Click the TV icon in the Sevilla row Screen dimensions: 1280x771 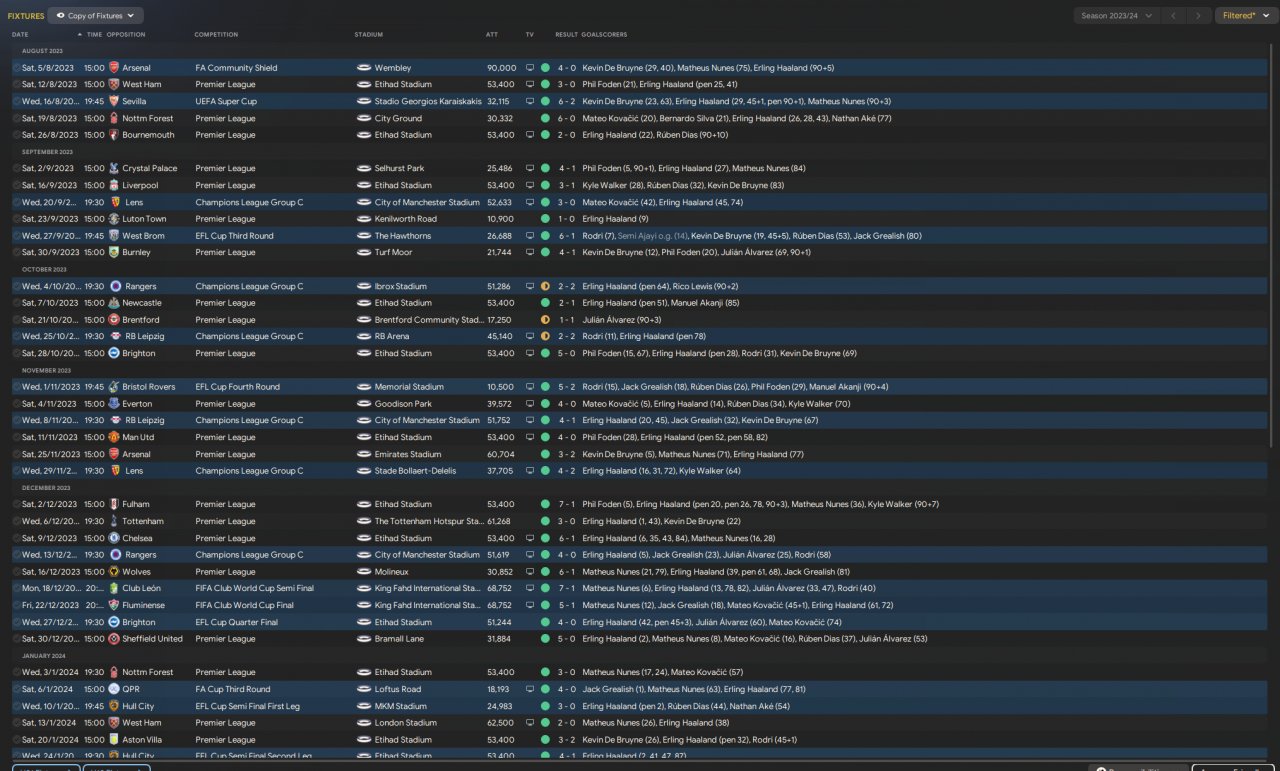(530, 101)
